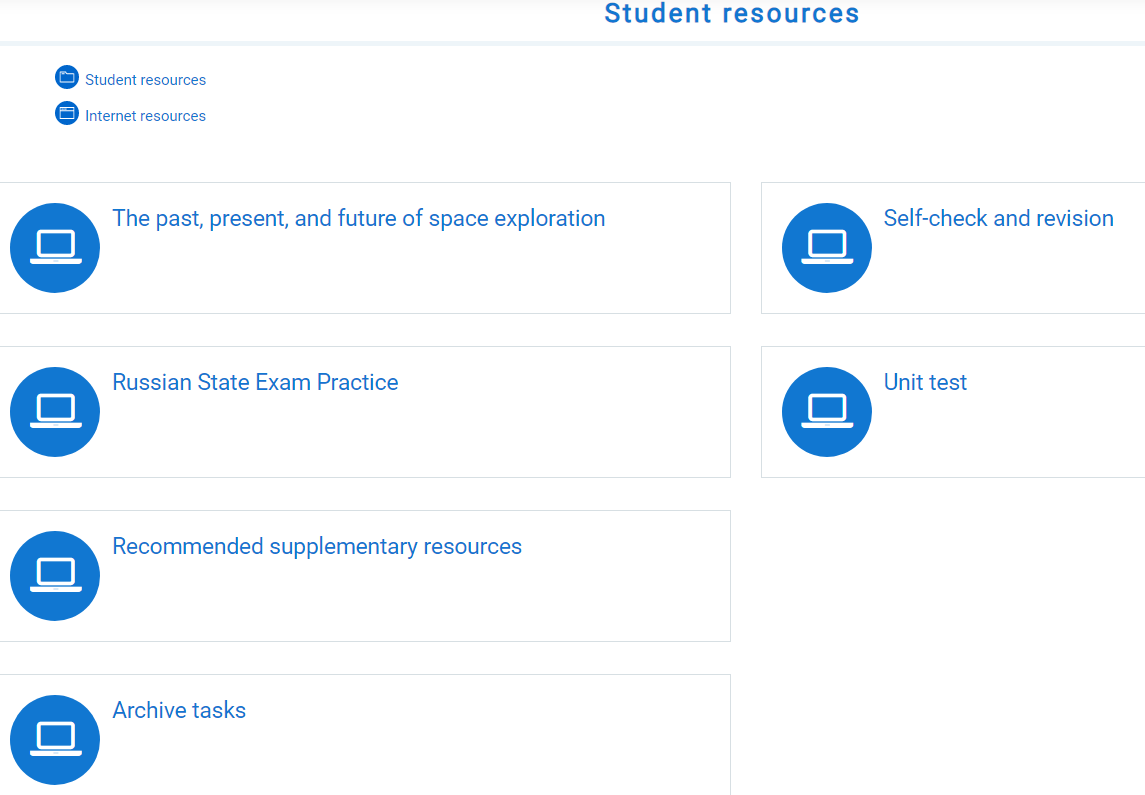
Task: Click the laptop icon for Russian State Exam Practice
Action: 55,411
